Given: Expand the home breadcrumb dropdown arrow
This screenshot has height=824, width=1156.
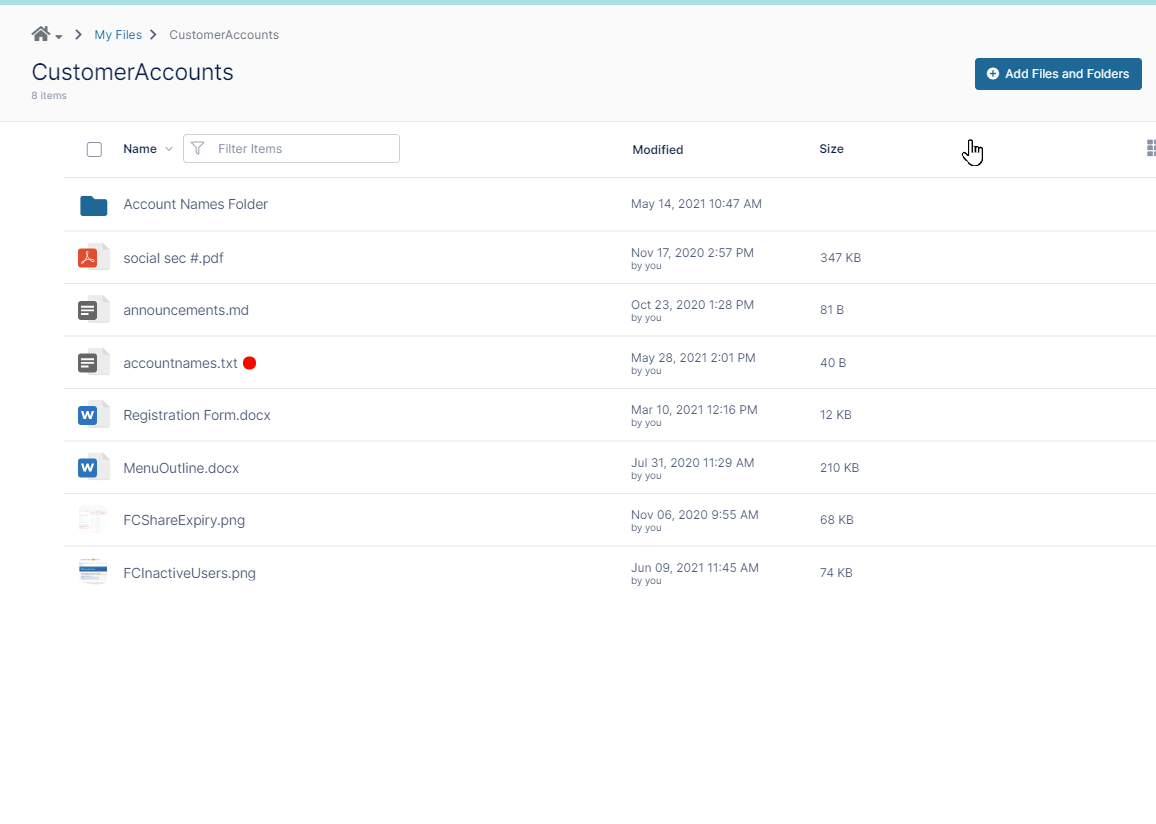Looking at the screenshot, I should point(59,37).
